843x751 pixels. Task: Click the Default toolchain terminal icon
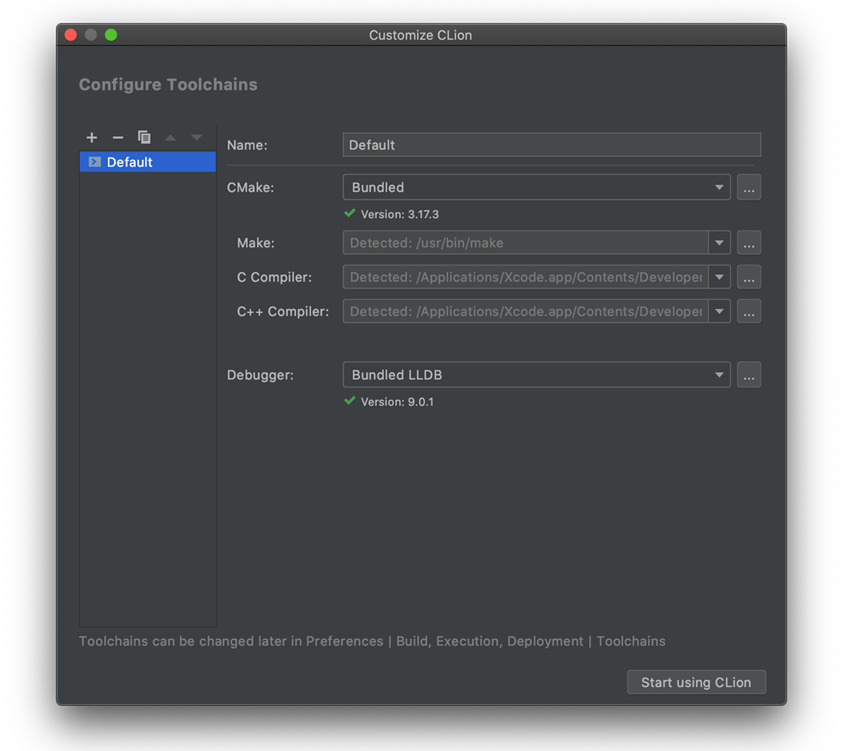pos(94,162)
